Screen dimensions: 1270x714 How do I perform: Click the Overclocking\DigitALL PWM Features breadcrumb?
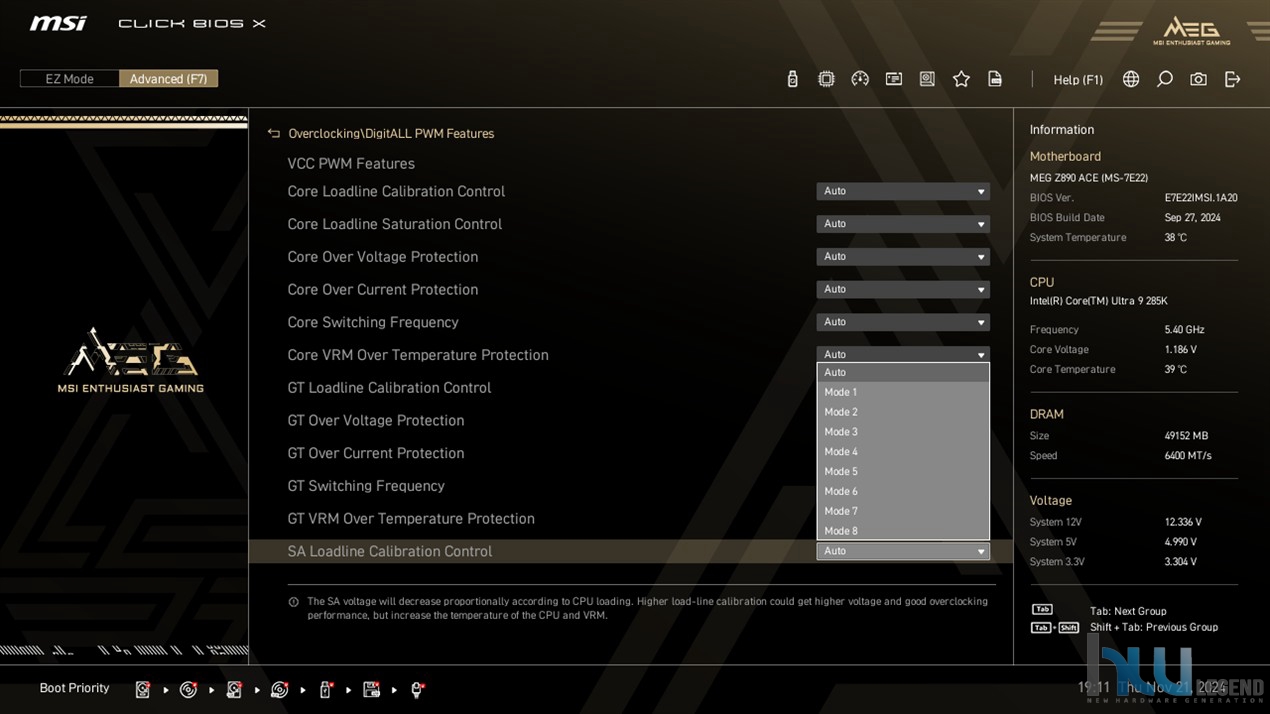click(x=391, y=134)
